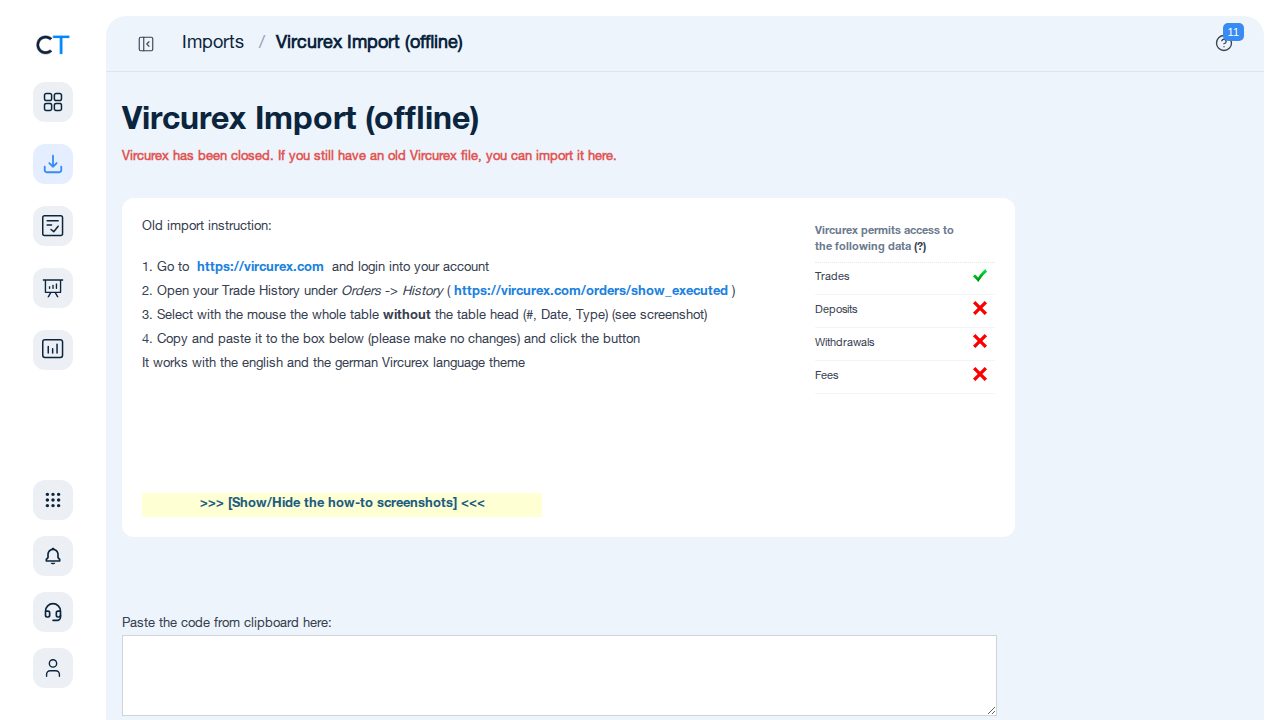This screenshot has height=720, width=1280.
Task: Open the presentation board icon in sidebar
Action: [x=53, y=288]
